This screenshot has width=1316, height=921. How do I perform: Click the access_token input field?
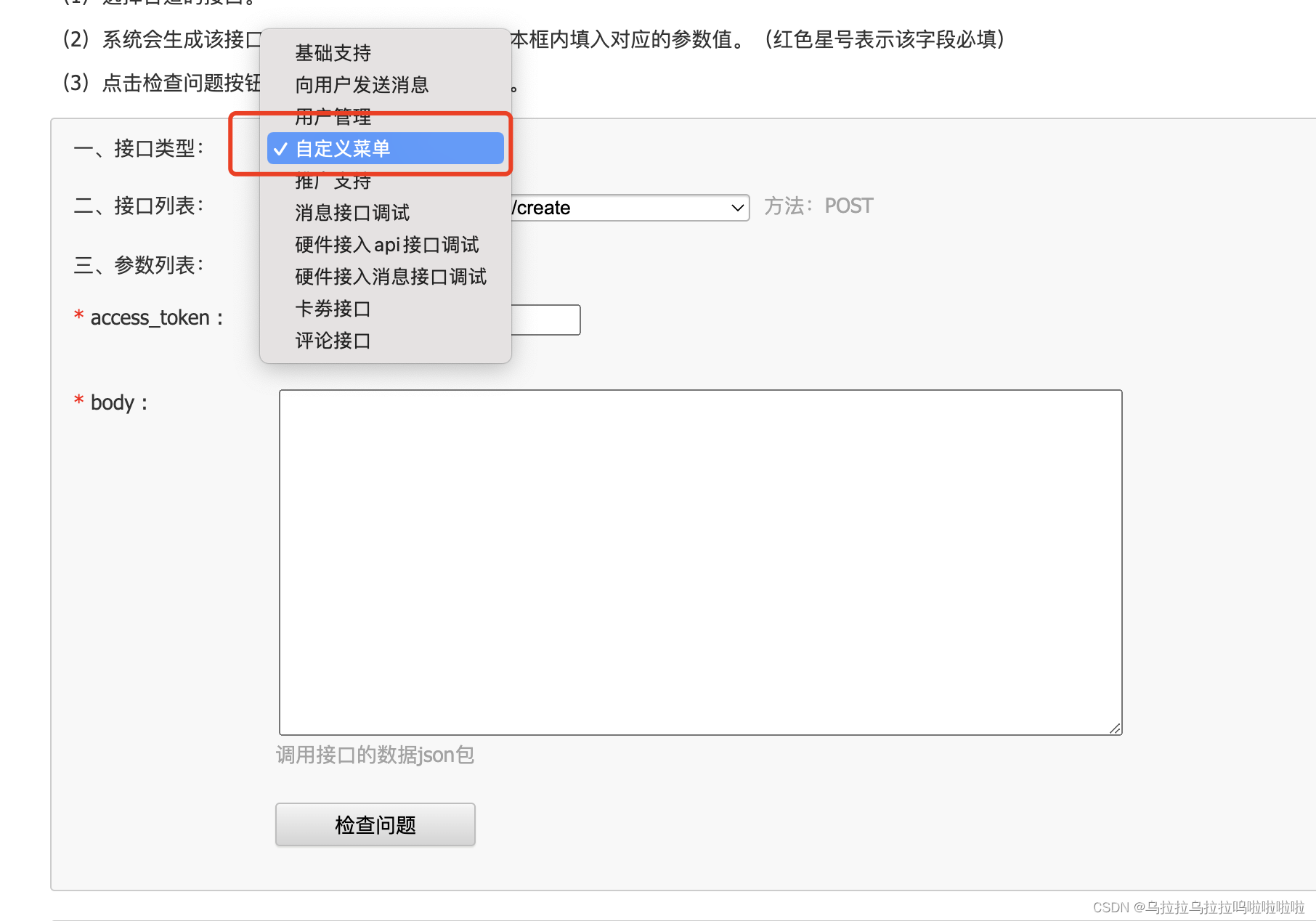coord(545,320)
